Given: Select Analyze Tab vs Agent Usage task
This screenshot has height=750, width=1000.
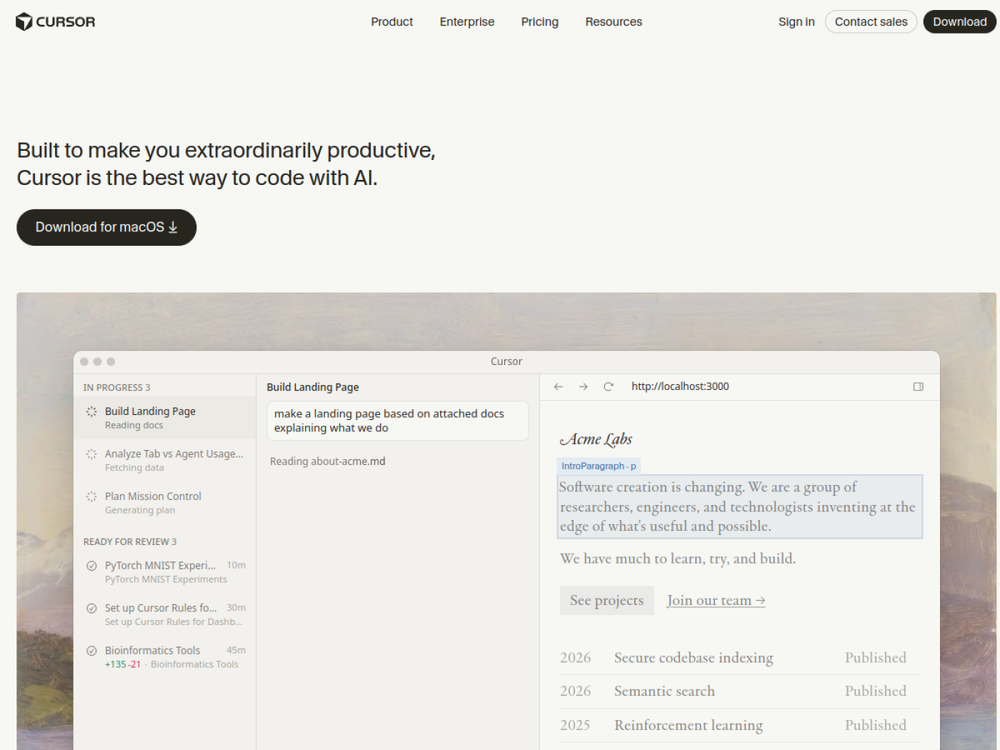Looking at the screenshot, I should (165, 460).
